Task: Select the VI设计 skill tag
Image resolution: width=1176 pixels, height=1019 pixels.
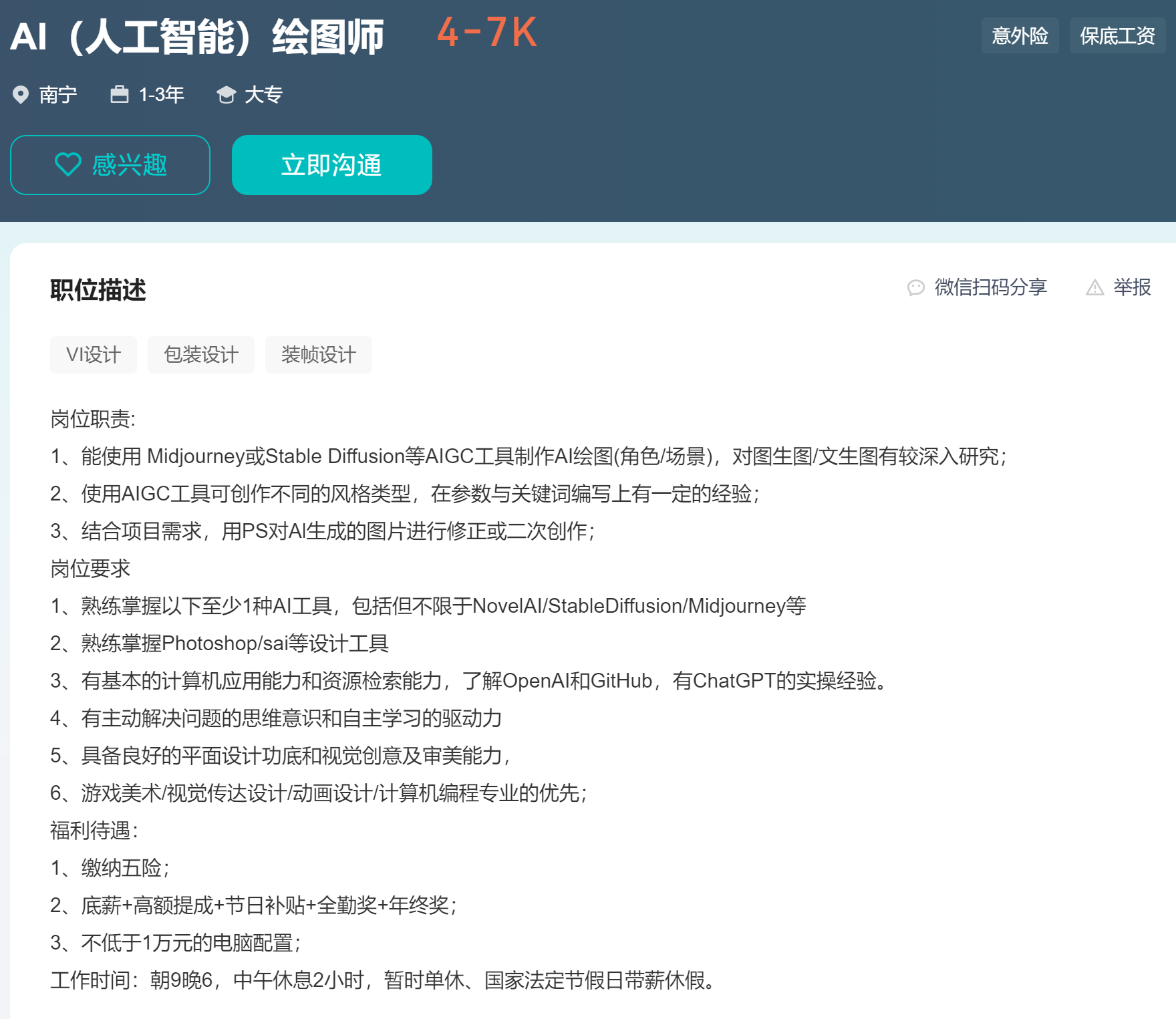Action: [x=93, y=355]
